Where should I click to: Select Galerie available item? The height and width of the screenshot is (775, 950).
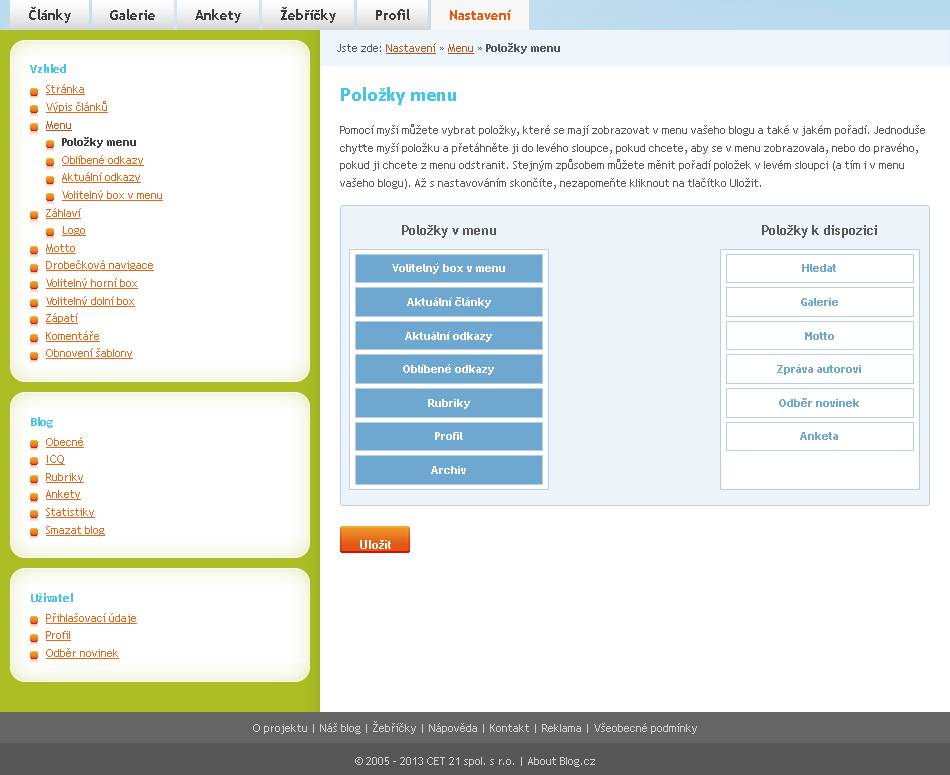click(x=820, y=302)
